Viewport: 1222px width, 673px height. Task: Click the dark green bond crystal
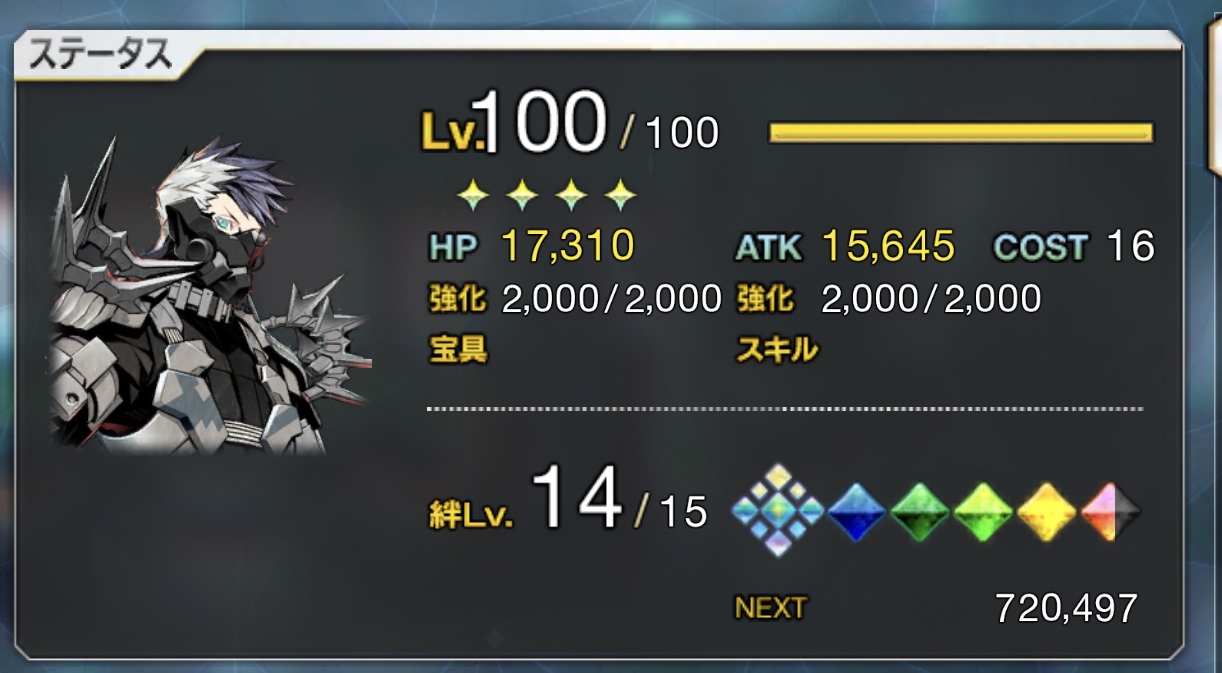pyautogui.click(x=921, y=511)
